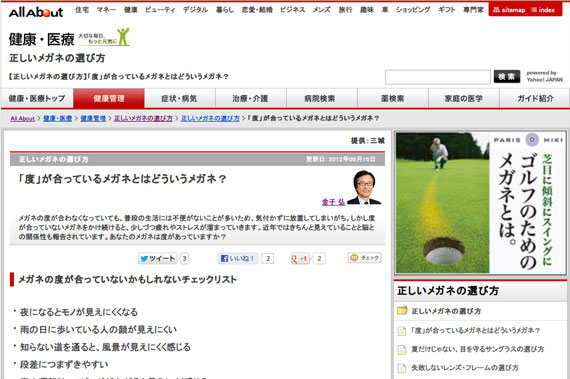Open the メンズ top menu
The height and width of the screenshot is (379, 570).
(322, 10)
